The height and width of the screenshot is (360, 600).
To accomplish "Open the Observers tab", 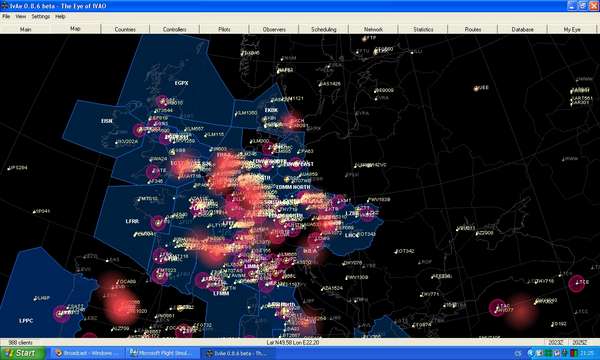I will click(x=274, y=29).
